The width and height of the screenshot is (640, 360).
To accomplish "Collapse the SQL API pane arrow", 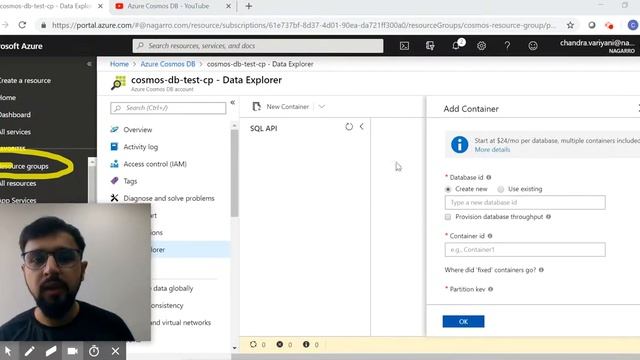I will pyautogui.click(x=362, y=127).
